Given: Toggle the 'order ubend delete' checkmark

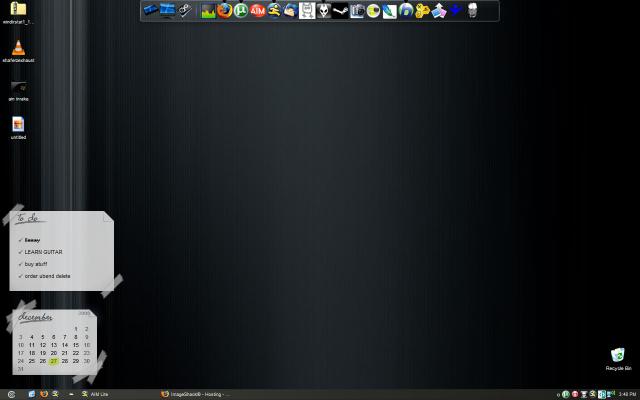Looking at the screenshot, I should [20, 276].
